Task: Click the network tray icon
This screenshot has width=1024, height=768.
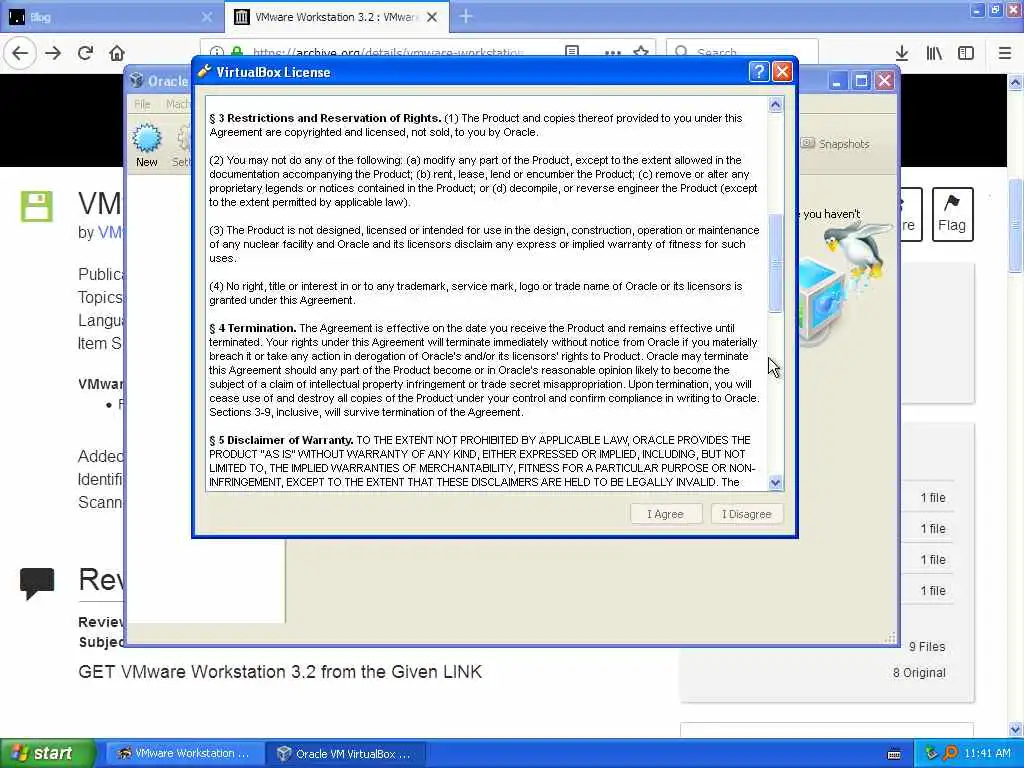Action: 931,753
